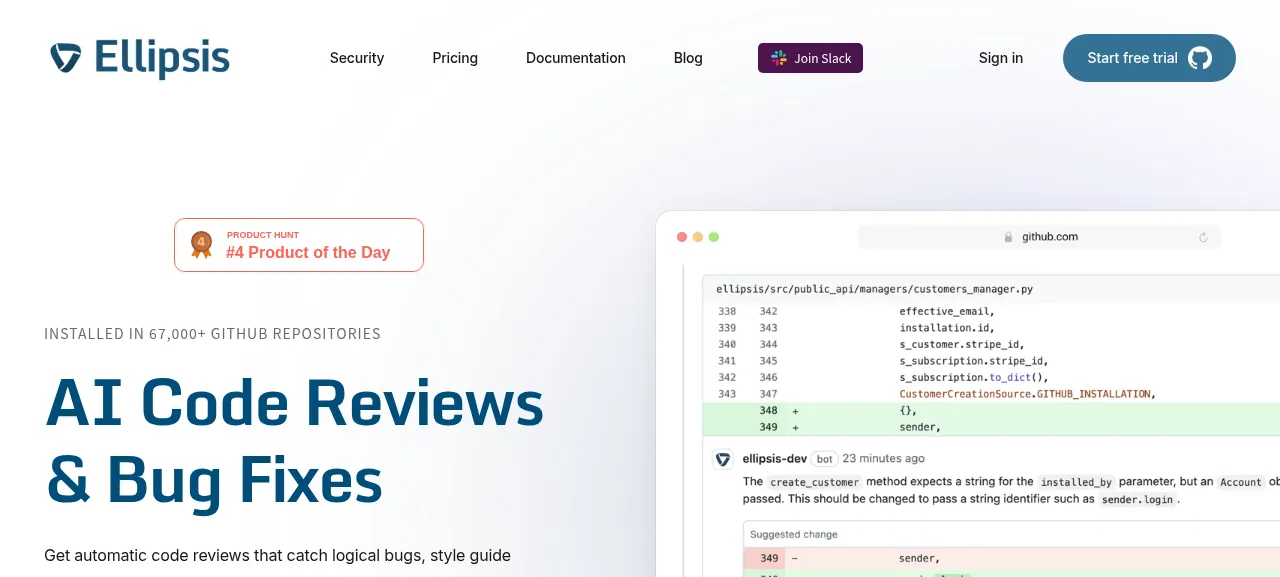
Task: Click the bot label badge
Action: 824,459
